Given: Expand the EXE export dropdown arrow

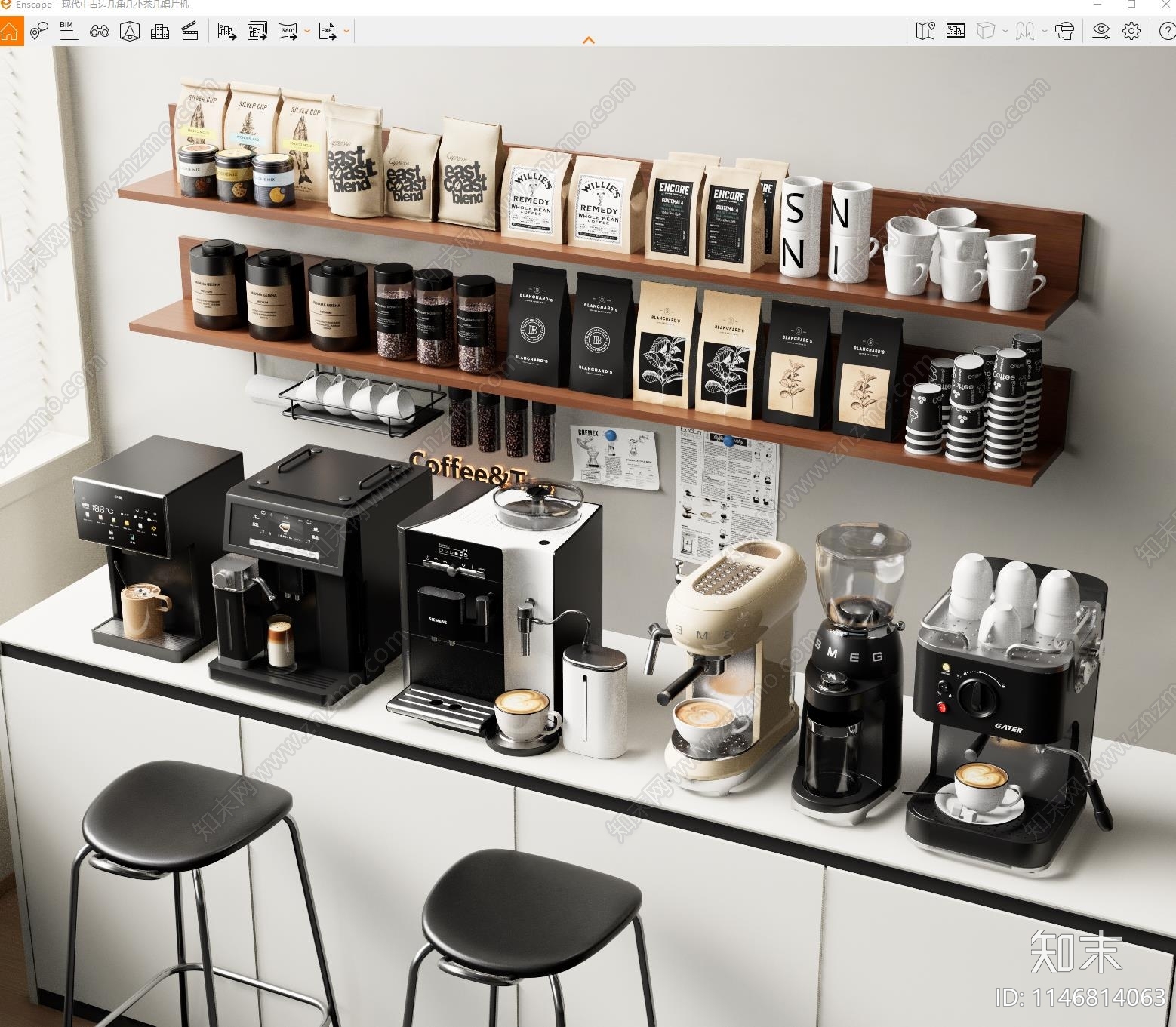Looking at the screenshot, I should coord(346,32).
